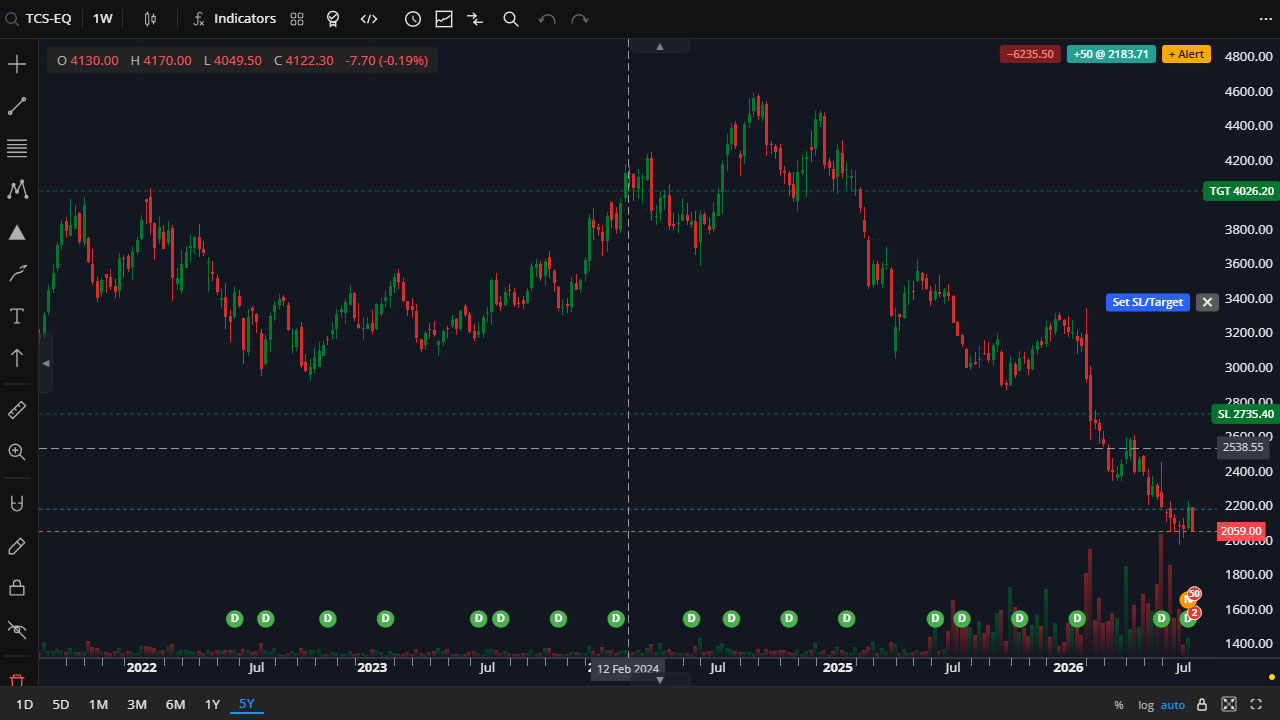Switch to the 6M range
Viewport: 1280px width, 720px height.
click(175, 705)
